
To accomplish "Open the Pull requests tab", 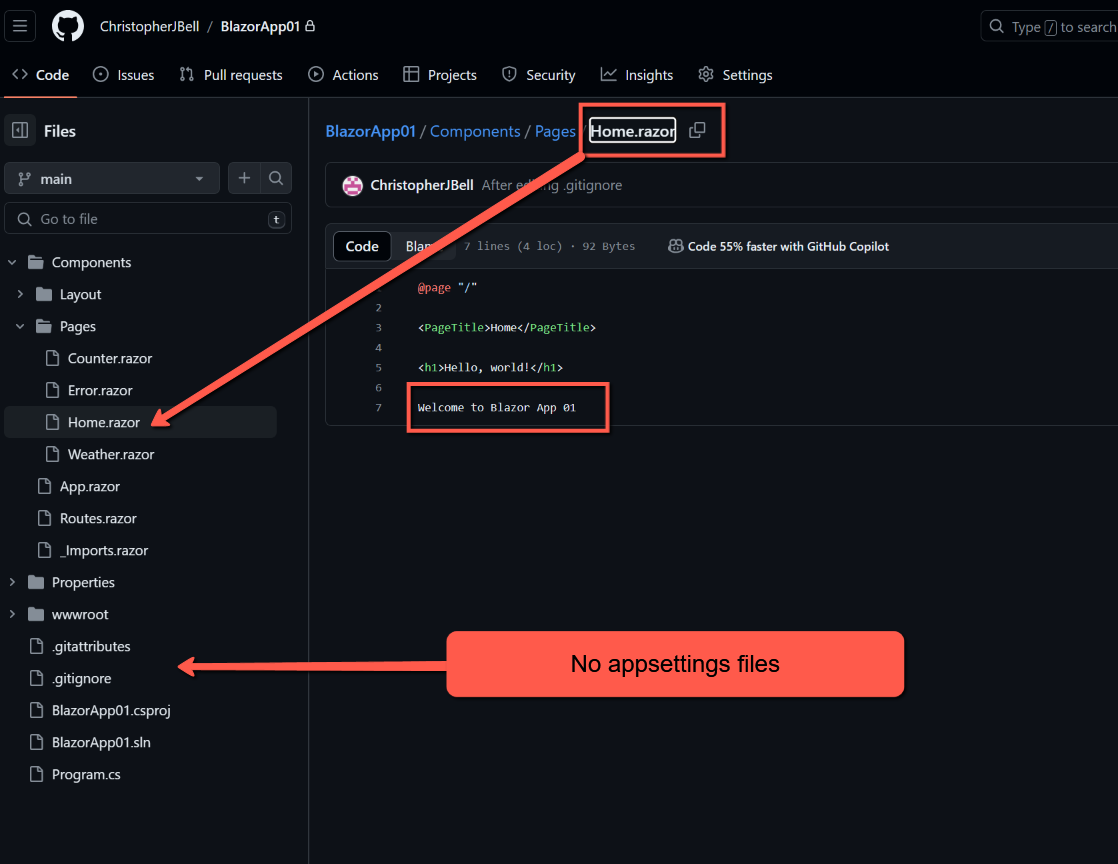I will (230, 74).
